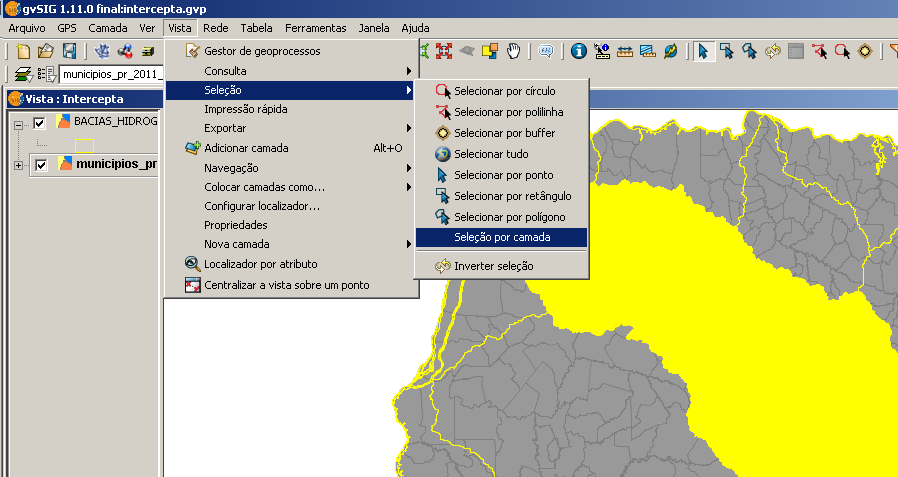898x477 pixels.
Task: Click the municipios_pr_2011 layer name field
Action: pos(108,74)
